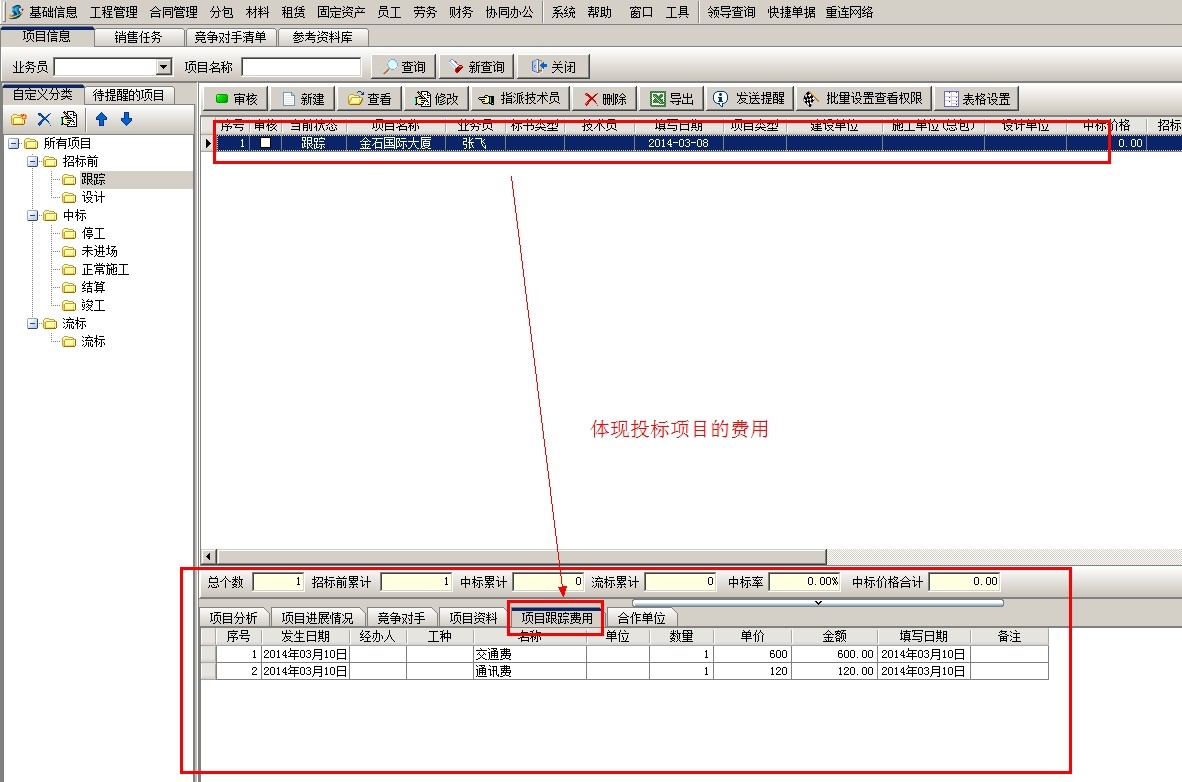Click 指派技术员 assign technician button
The image size is (1182, 782).
coord(519,99)
